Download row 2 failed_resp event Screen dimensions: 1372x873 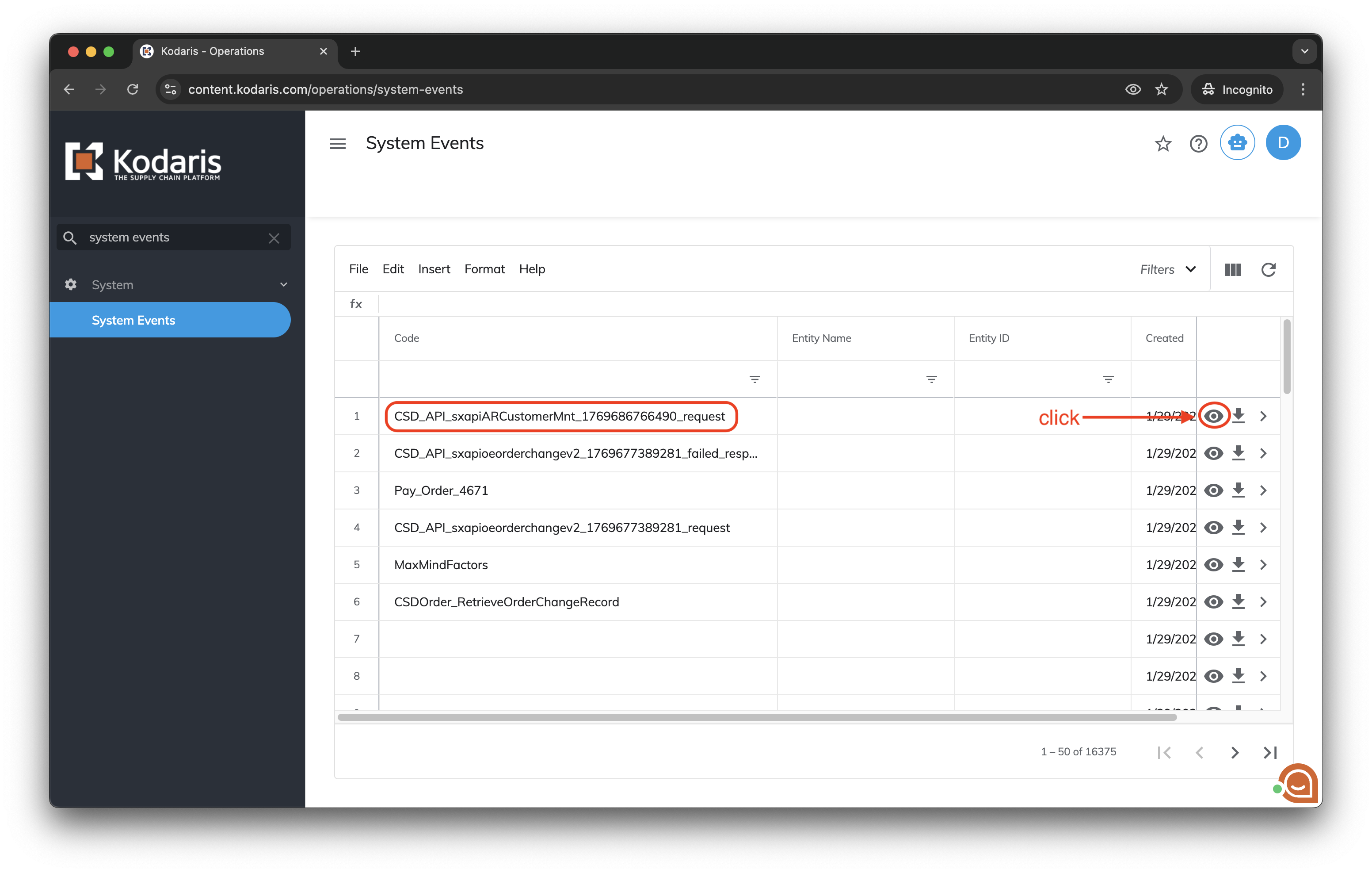pos(1238,453)
